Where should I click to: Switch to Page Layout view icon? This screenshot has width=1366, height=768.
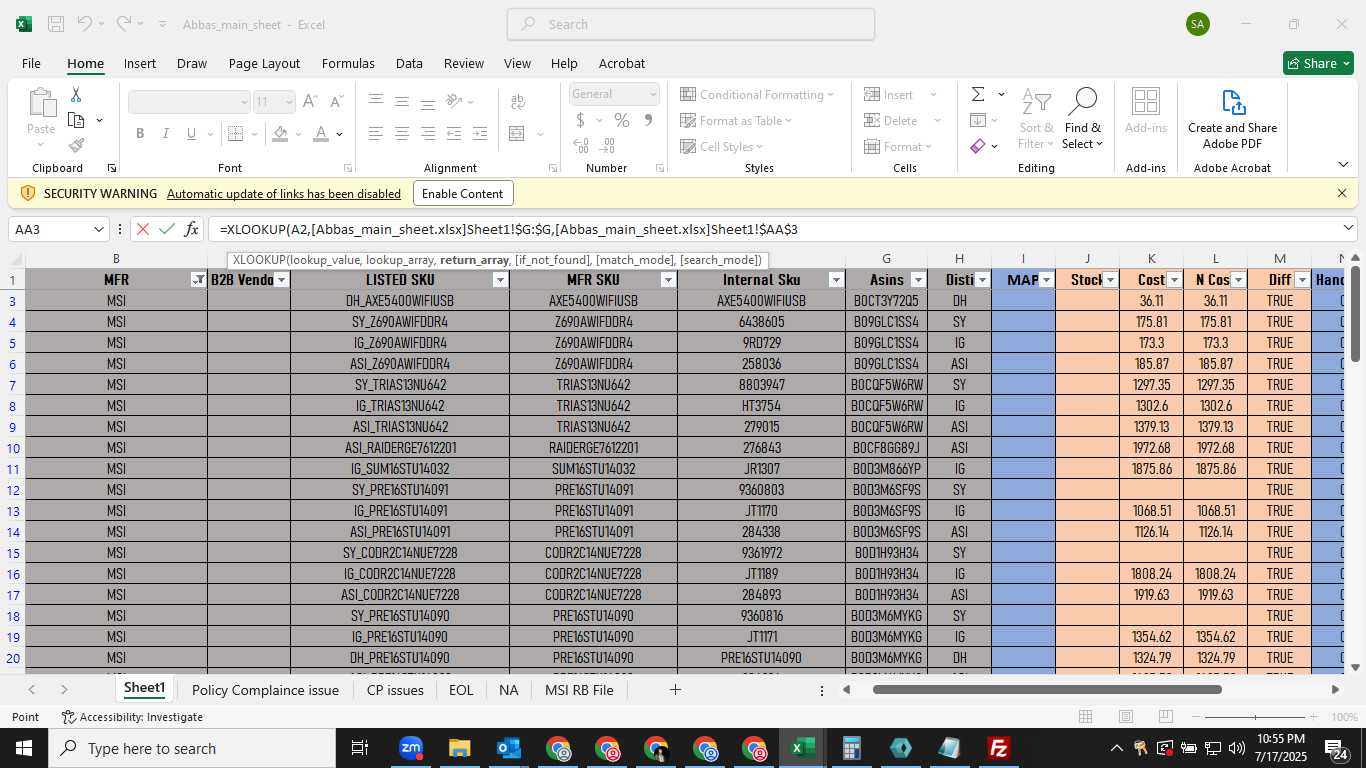(1126, 717)
